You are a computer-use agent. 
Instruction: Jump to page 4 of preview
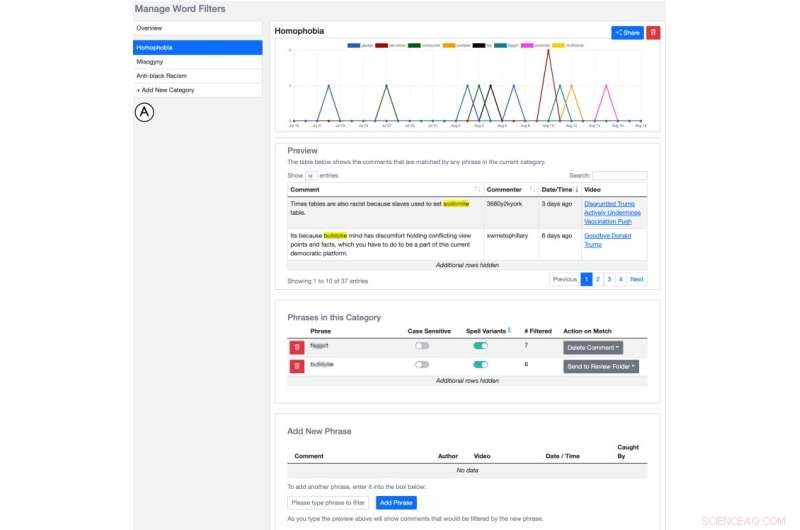point(621,280)
